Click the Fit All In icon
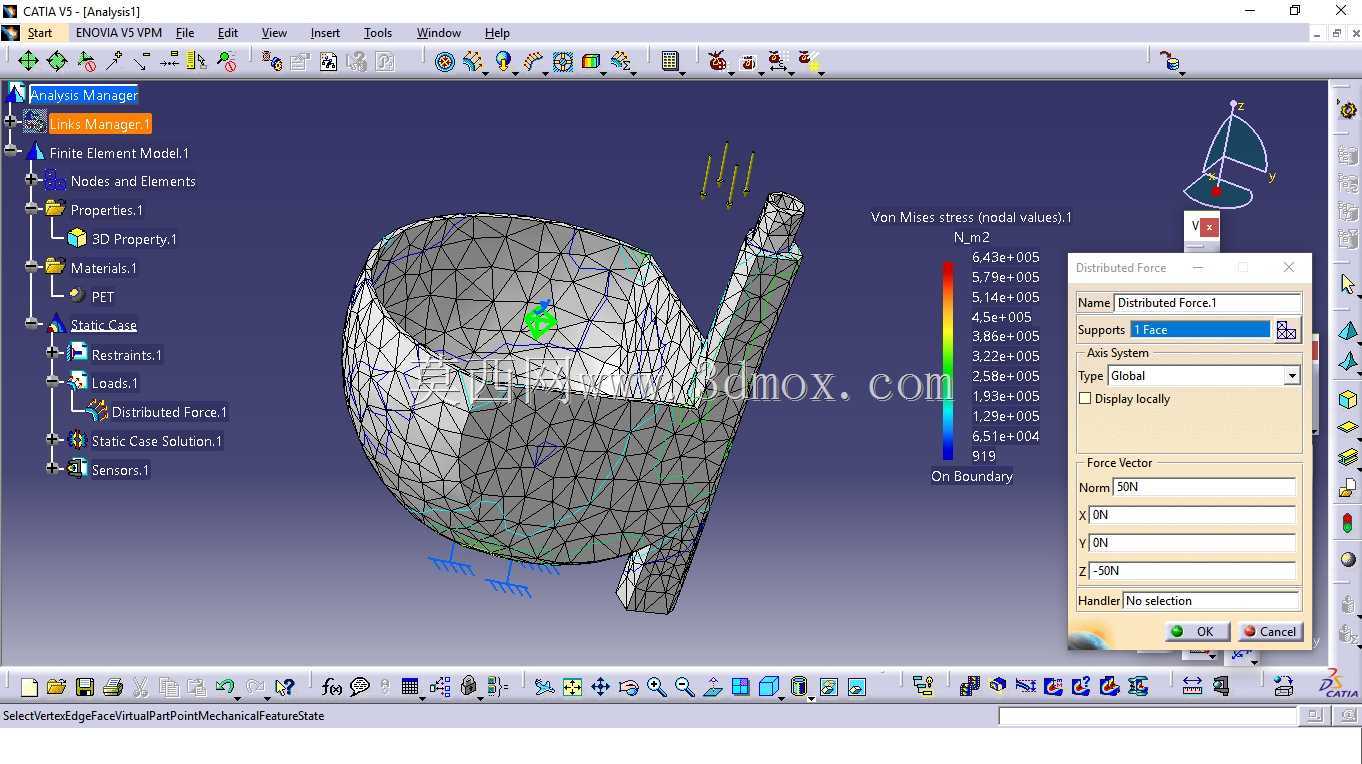This screenshot has width=1362, height=764. click(x=572, y=687)
